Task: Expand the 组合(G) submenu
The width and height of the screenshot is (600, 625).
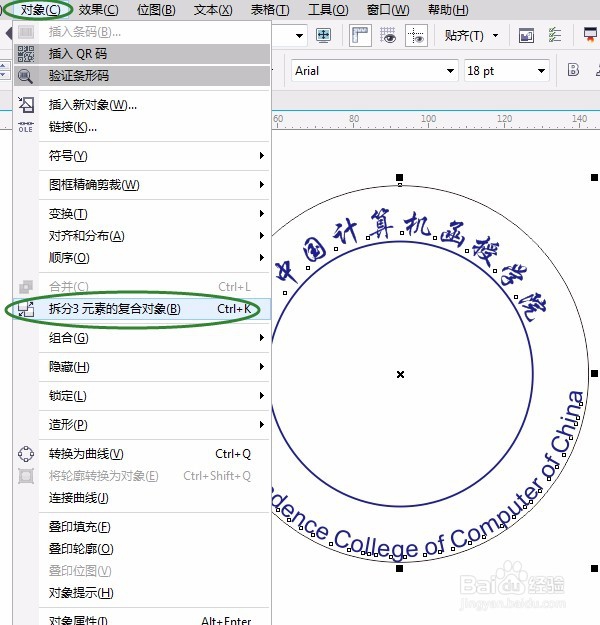Action: tap(142, 338)
